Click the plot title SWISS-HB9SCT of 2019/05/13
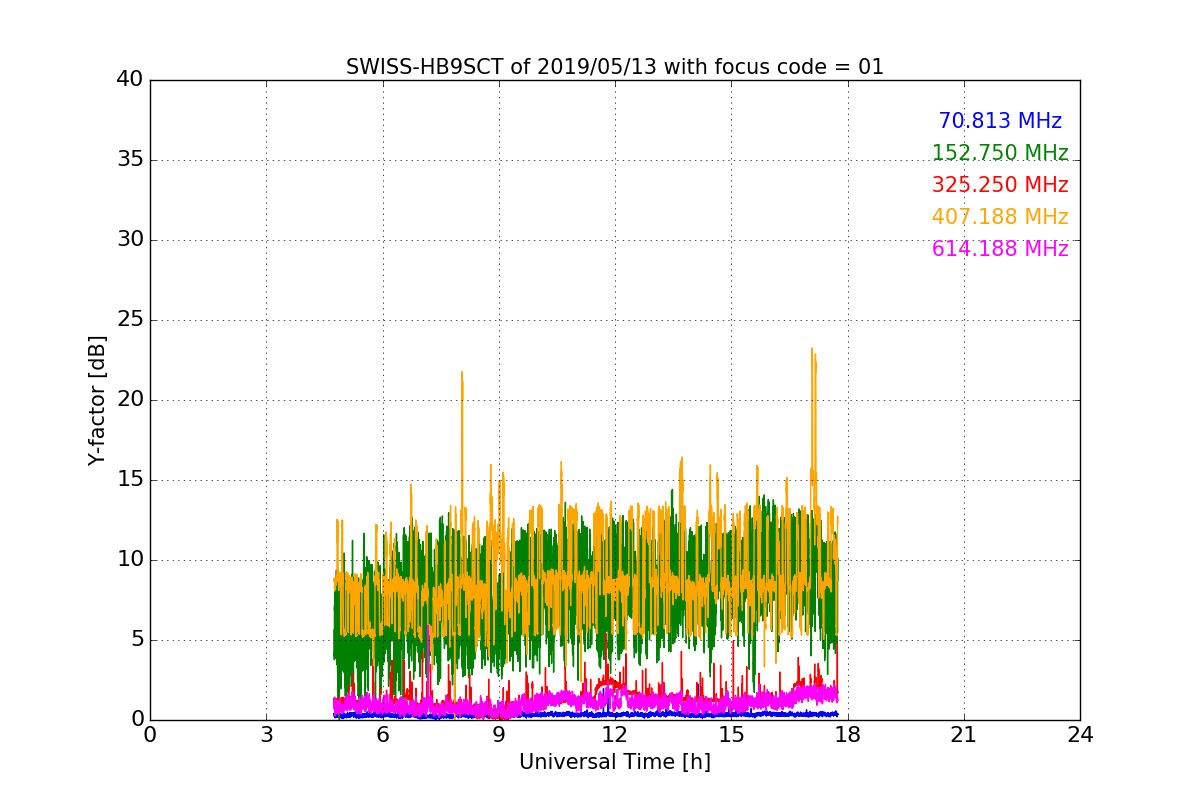Viewport: 1200px width, 800px height. [x=615, y=67]
